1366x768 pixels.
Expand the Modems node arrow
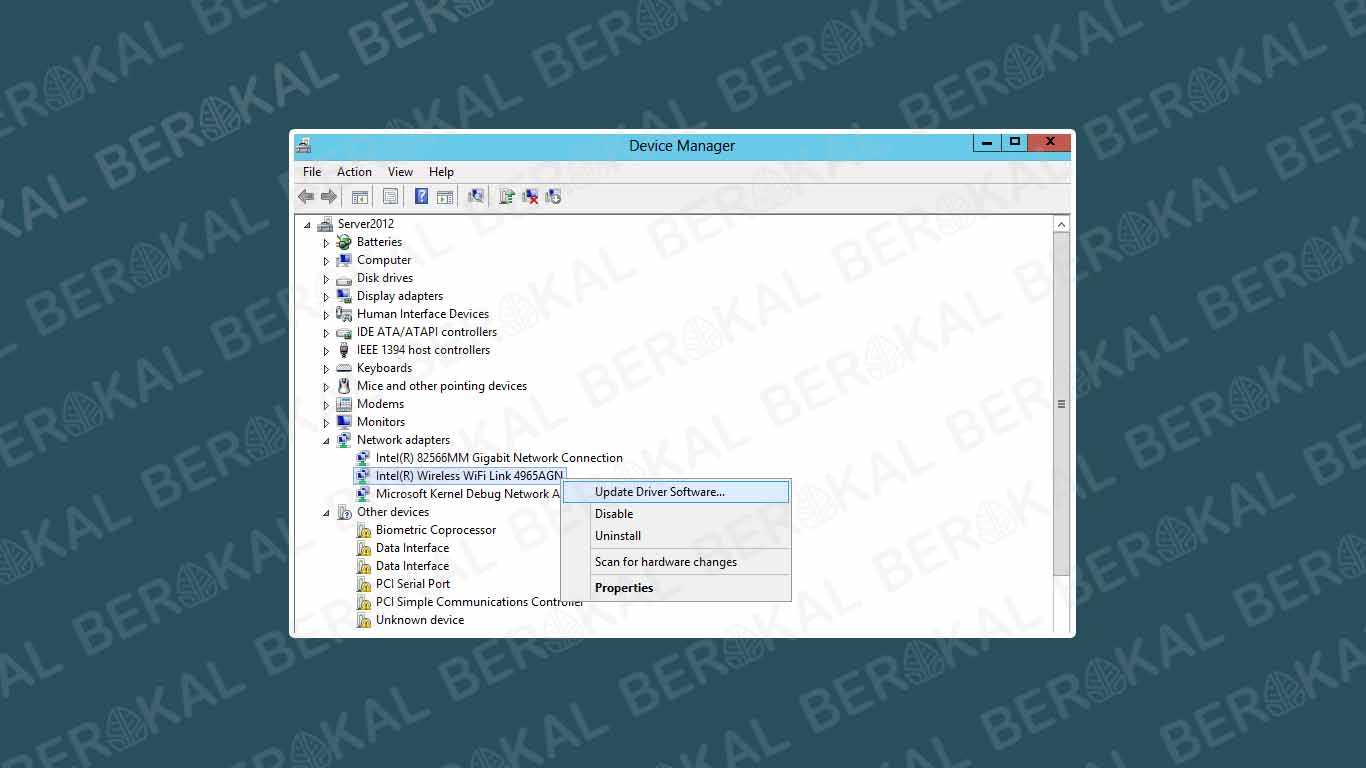click(x=326, y=405)
